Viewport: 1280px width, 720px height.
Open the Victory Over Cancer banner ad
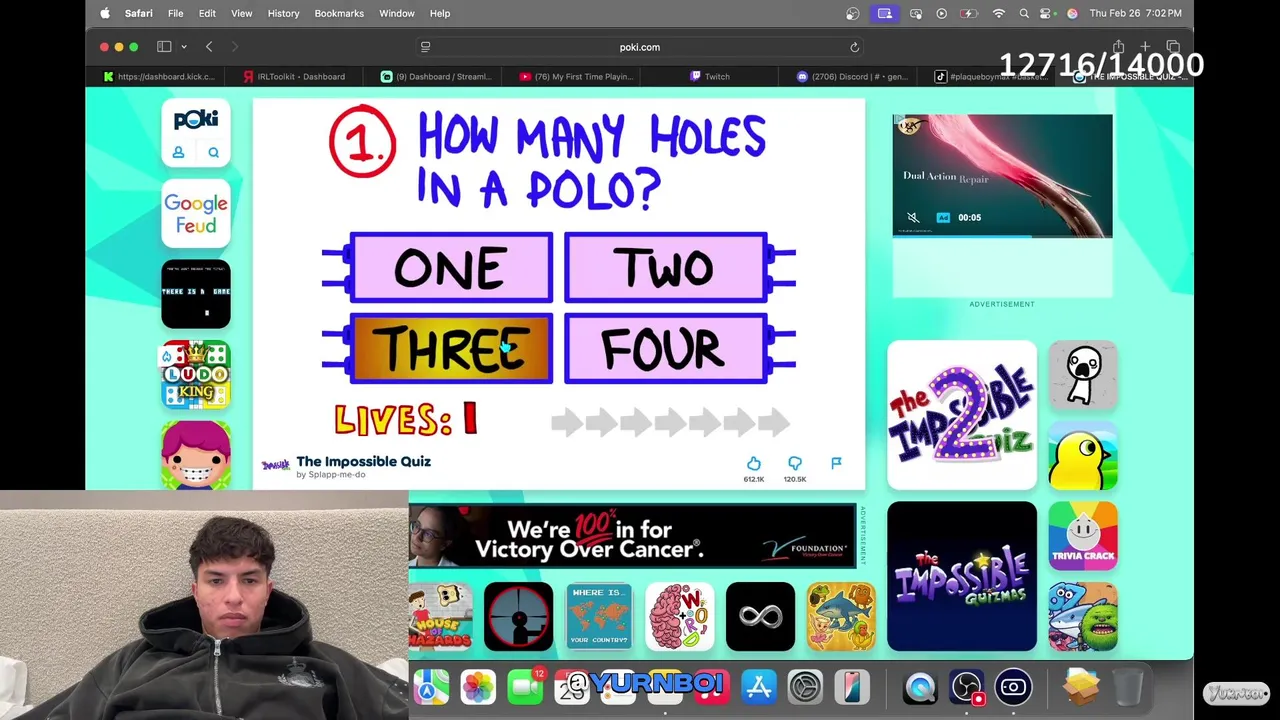pyautogui.click(x=632, y=537)
